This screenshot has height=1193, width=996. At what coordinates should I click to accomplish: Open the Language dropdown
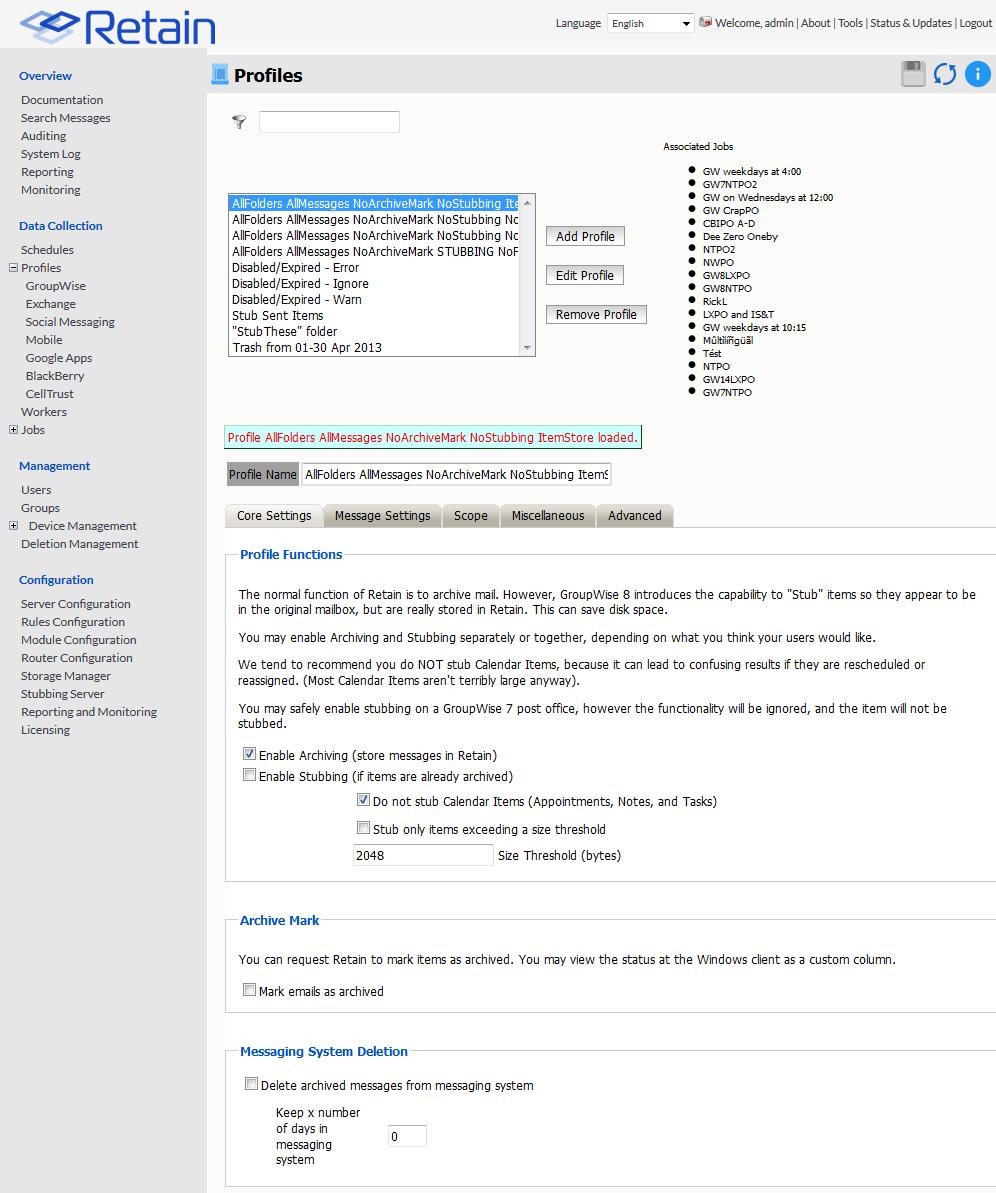tap(651, 23)
